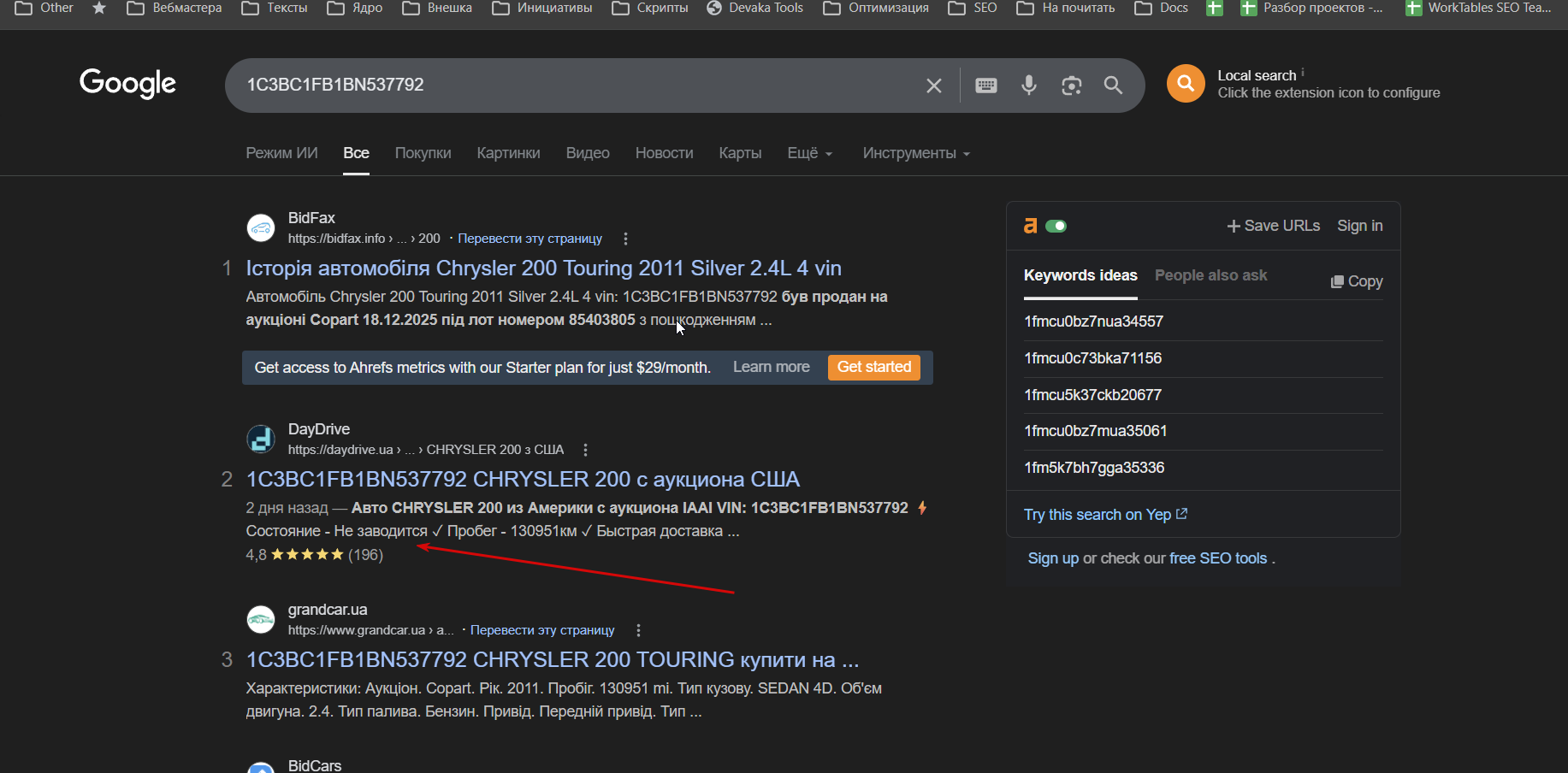The width and height of the screenshot is (1568, 773).
Task: Open the Скрипты bookmarks folder
Action: point(650,8)
